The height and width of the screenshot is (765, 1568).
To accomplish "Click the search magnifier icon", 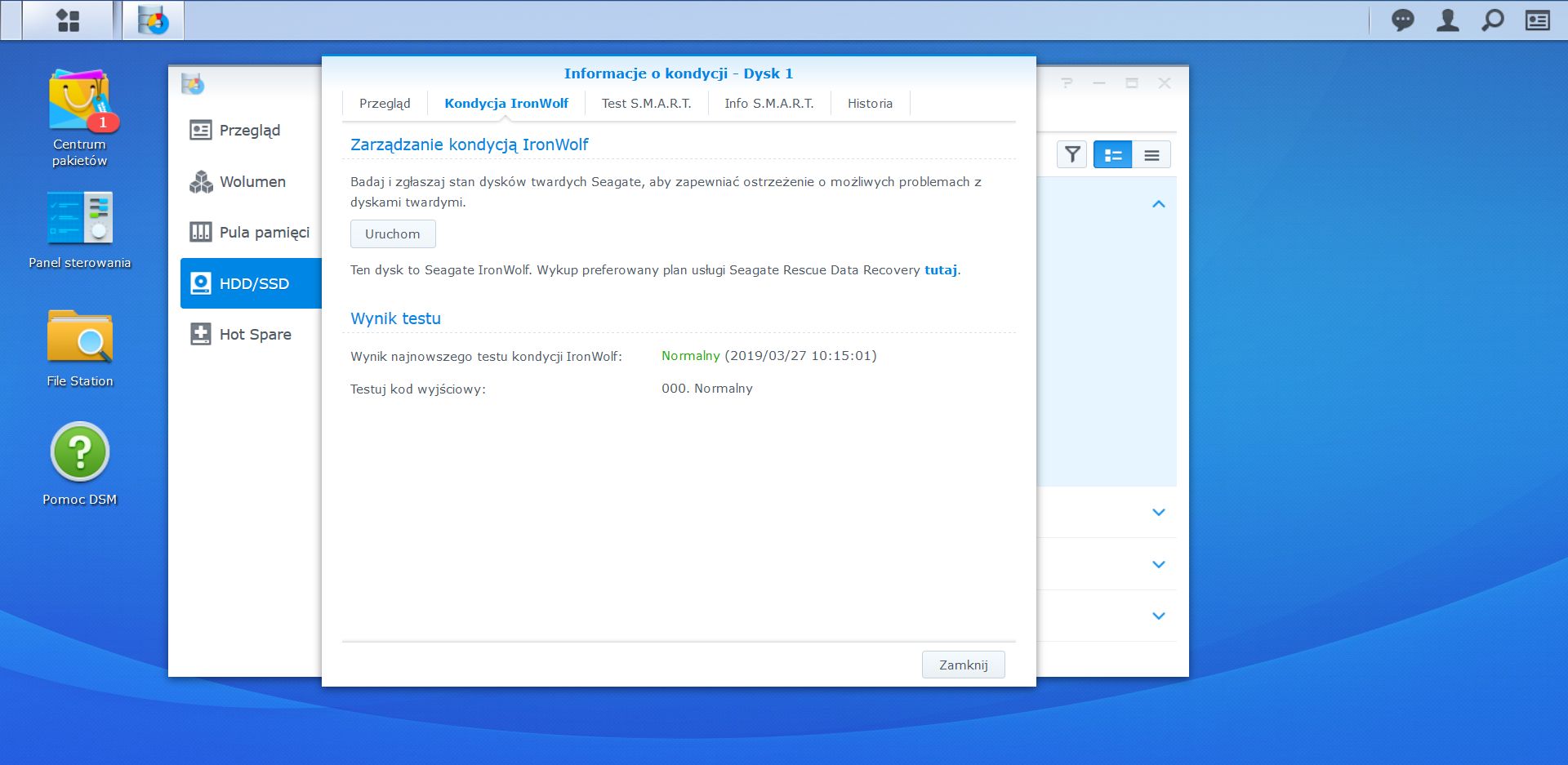I will click(x=1493, y=20).
